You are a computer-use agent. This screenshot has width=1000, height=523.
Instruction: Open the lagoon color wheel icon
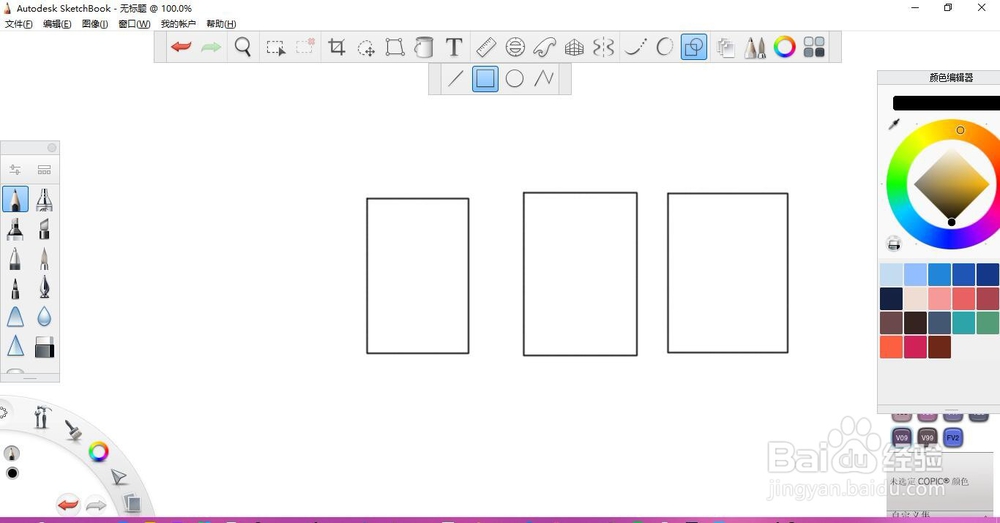click(98, 452)
